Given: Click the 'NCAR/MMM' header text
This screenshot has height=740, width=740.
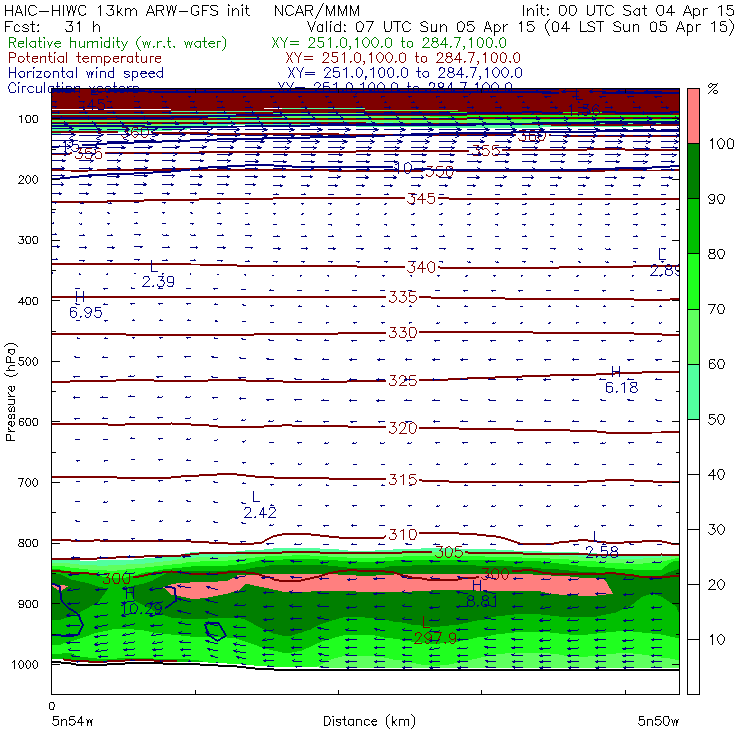Looking at the screenshot, I should coord(317,10).
